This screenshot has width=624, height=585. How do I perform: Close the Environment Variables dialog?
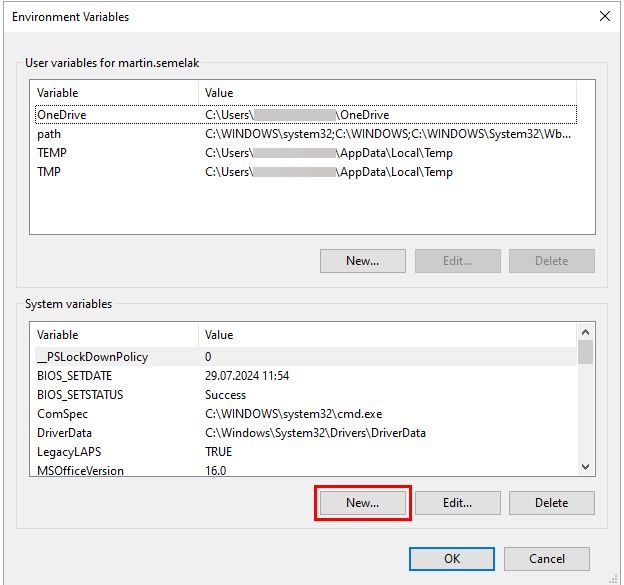[604, 16]
